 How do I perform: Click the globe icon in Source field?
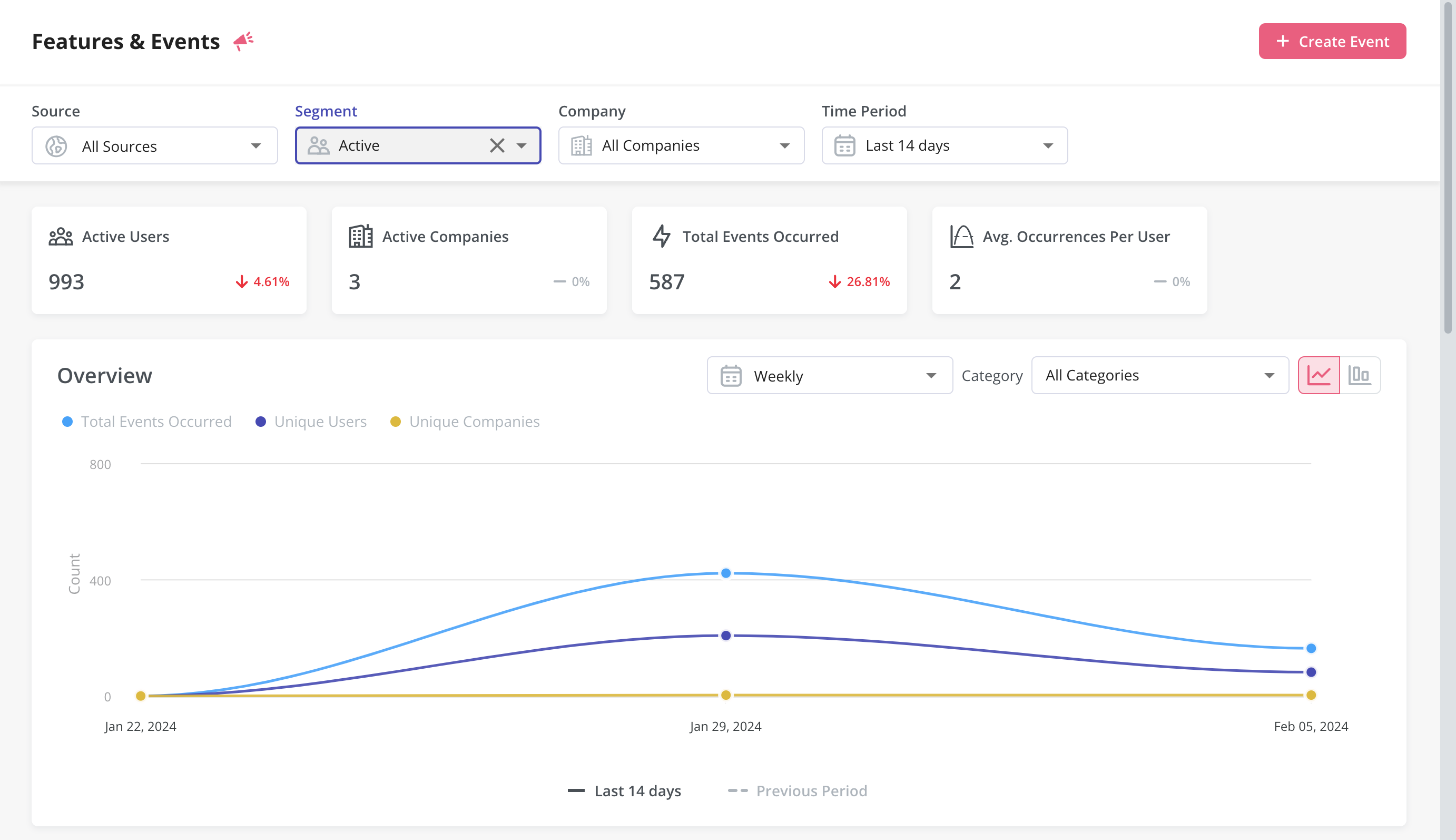pyautogui.click(x=56, y=146)
